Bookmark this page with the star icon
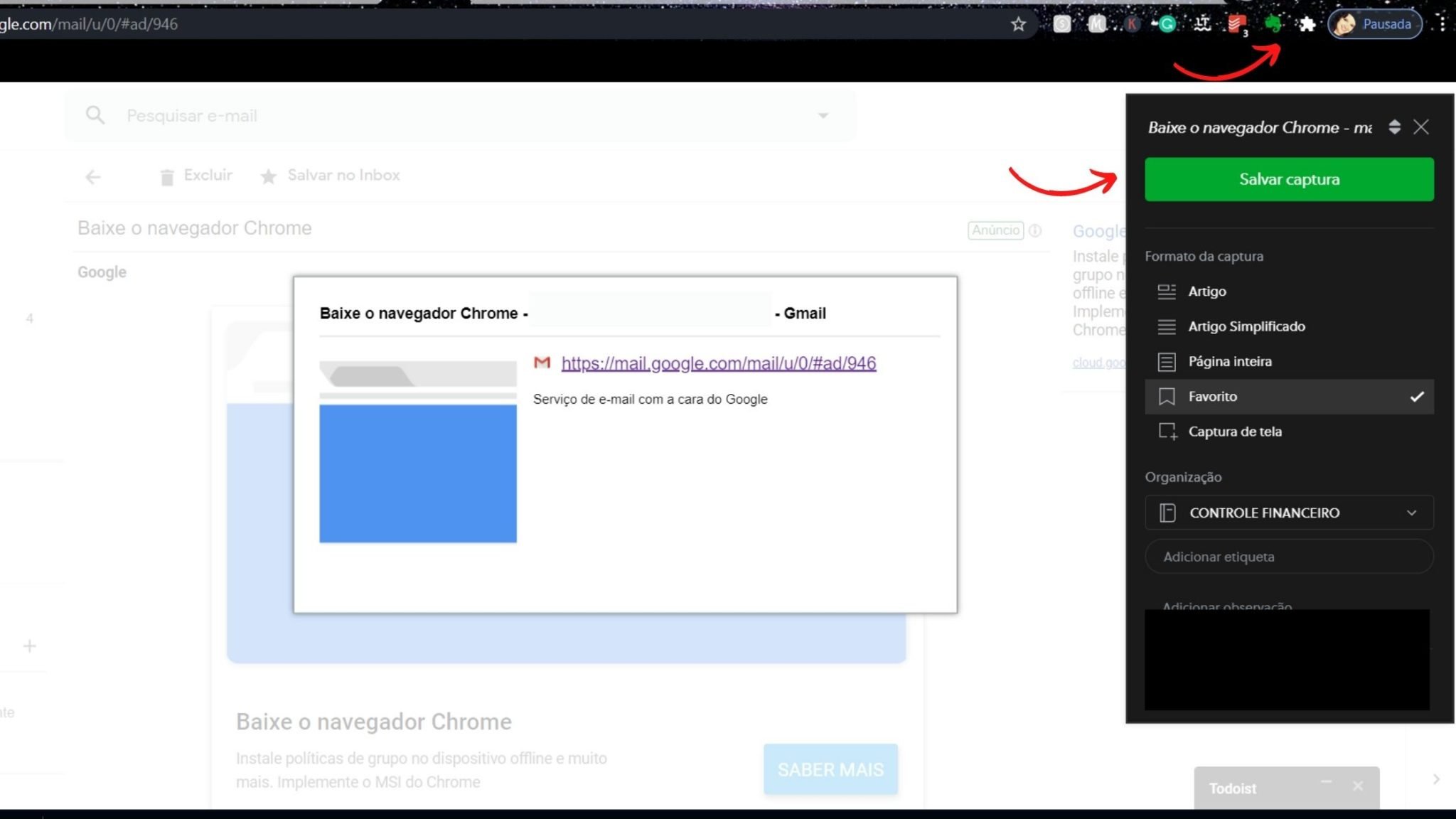This screenshot has height=819, width=1456. click(x=1018, y=24)
